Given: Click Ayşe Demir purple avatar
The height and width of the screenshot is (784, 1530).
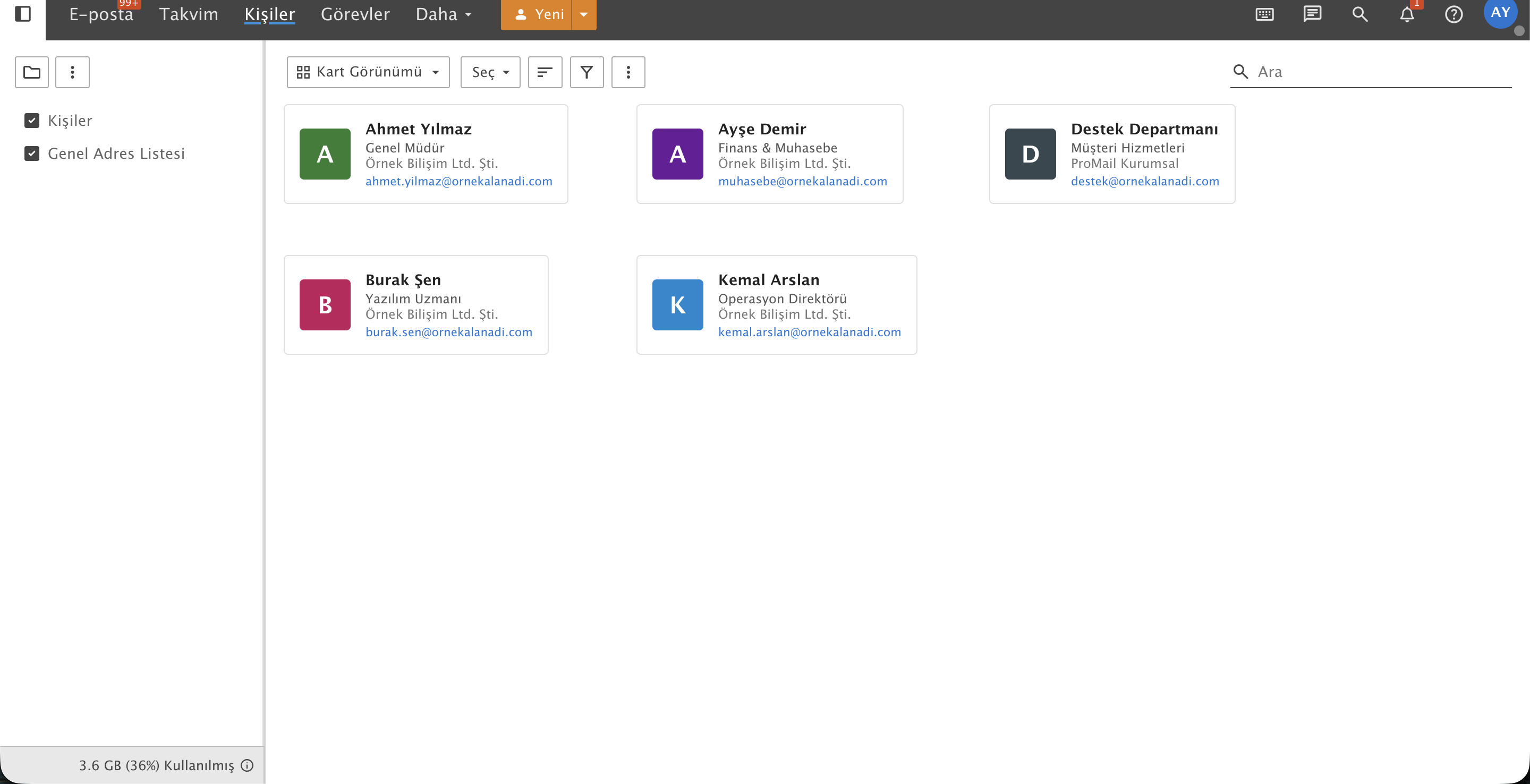Looking at the screenshot, I should (x=678, y=154).
